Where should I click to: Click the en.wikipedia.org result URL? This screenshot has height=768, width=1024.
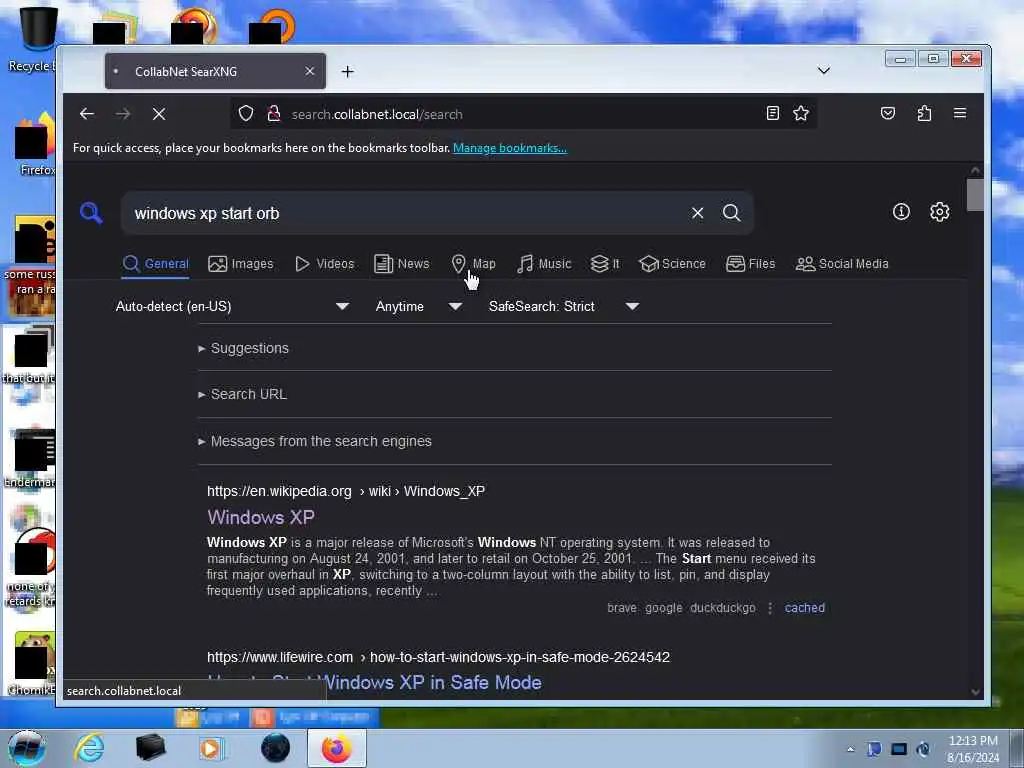pyautogui.click(x=346, y=491)
